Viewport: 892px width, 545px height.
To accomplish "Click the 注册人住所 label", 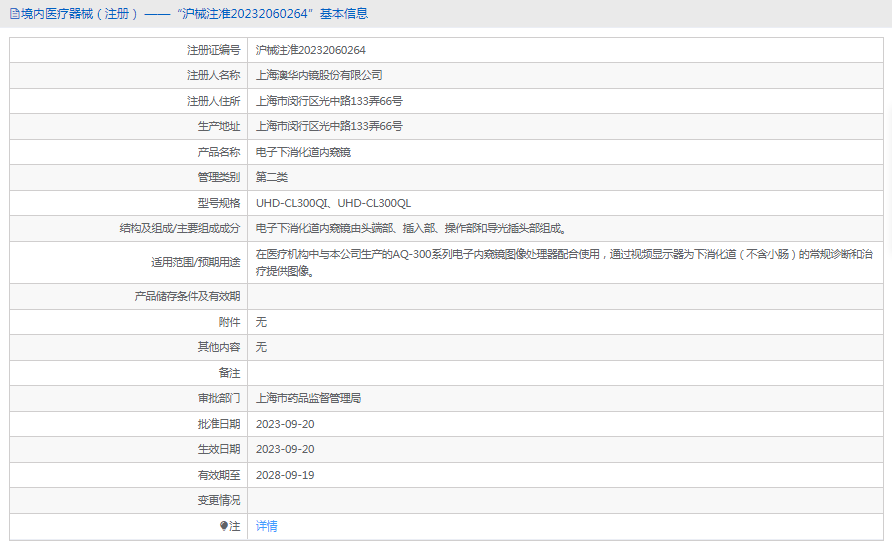I will coord(213,101).
